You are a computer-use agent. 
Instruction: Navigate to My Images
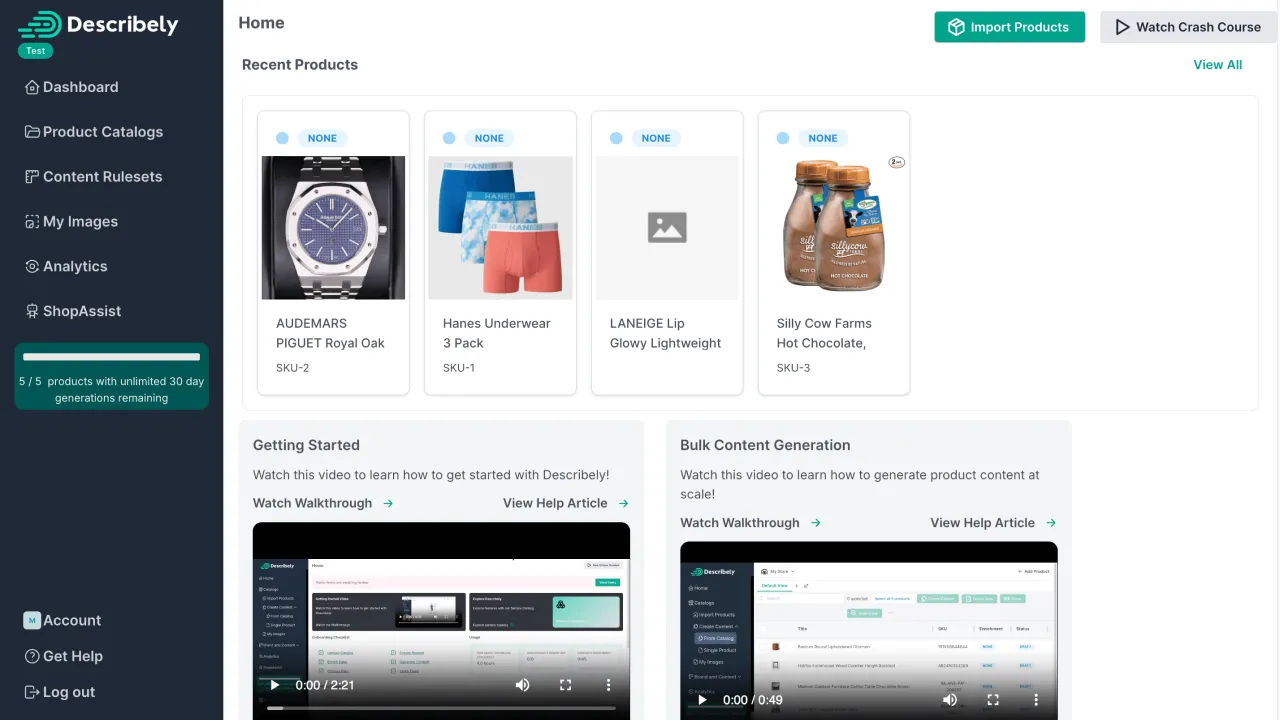(80, 222)
